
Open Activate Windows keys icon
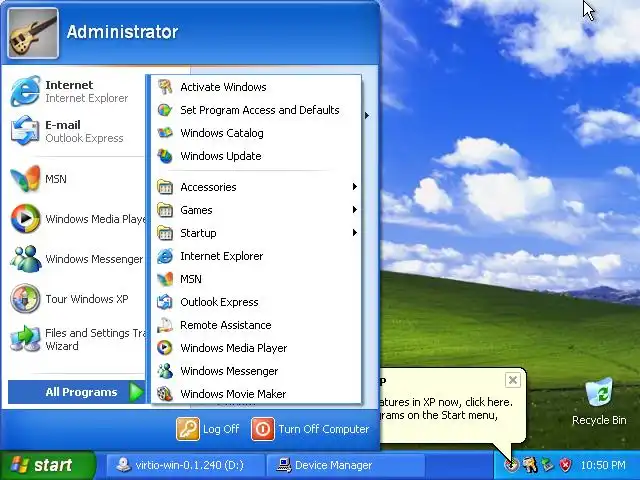[x=165, y=87]
